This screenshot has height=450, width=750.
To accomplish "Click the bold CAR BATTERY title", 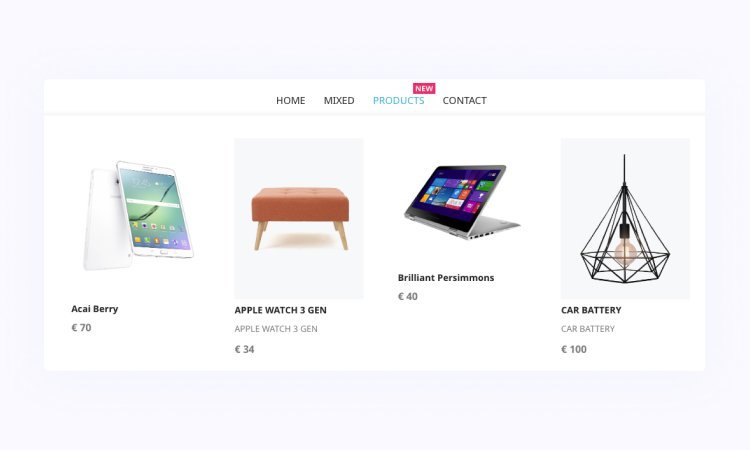I will click(x=591, y=310).
